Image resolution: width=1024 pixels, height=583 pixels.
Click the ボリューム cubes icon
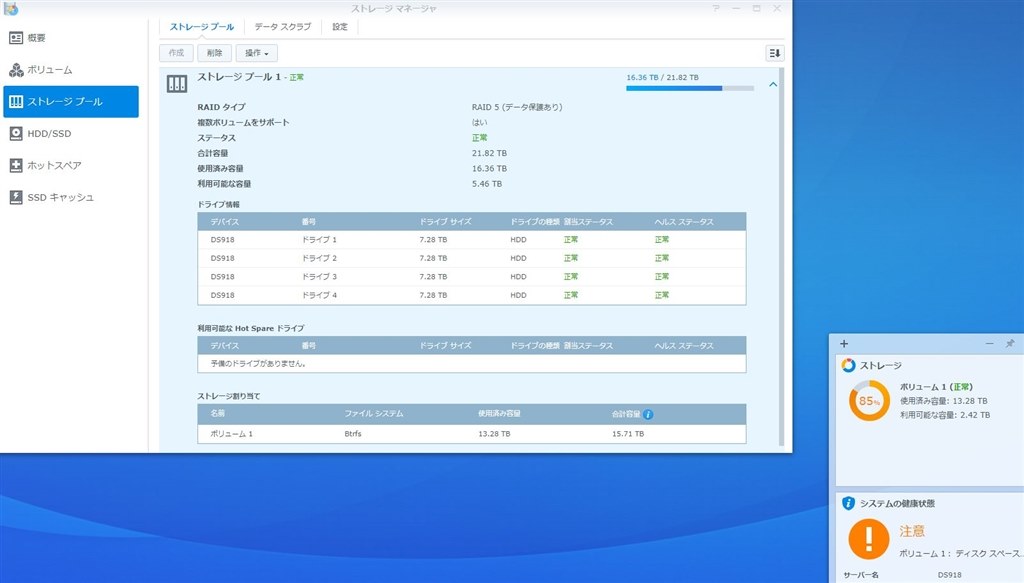pos(16,70)
